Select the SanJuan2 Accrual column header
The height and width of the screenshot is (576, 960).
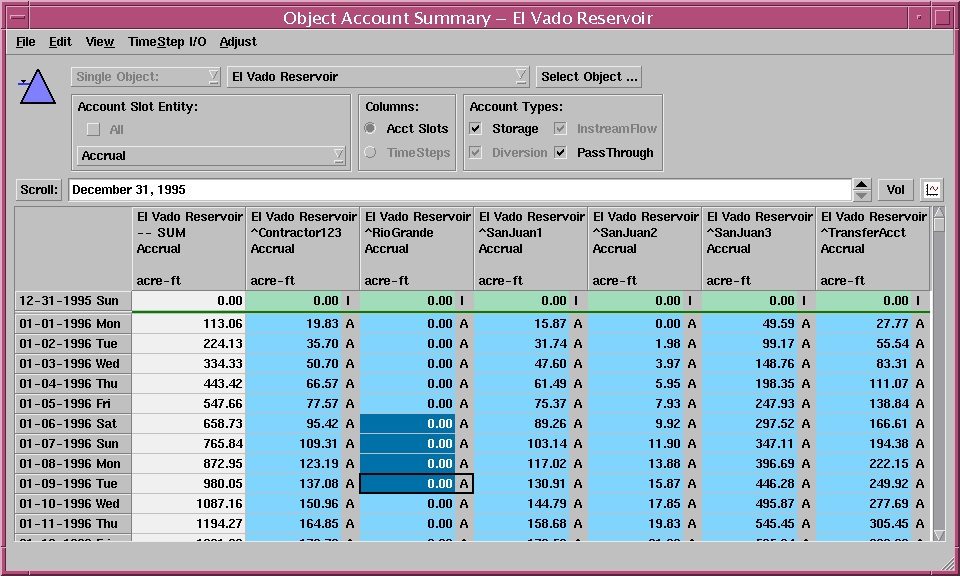tap(645, 249)
